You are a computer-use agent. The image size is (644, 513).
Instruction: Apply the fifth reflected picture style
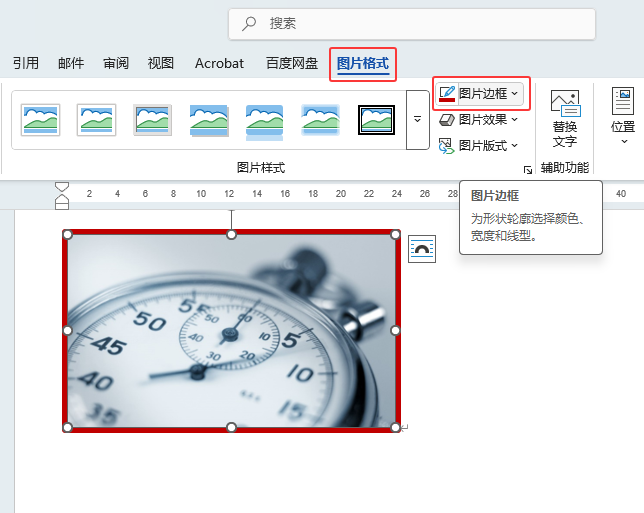tap(264, 122)
